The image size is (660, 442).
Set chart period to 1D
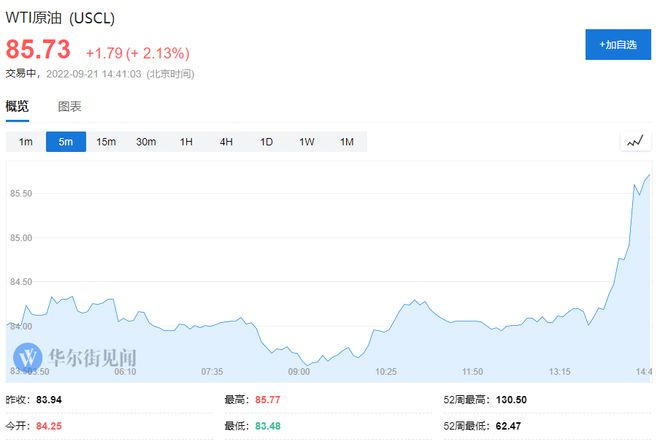pos(266,142)
